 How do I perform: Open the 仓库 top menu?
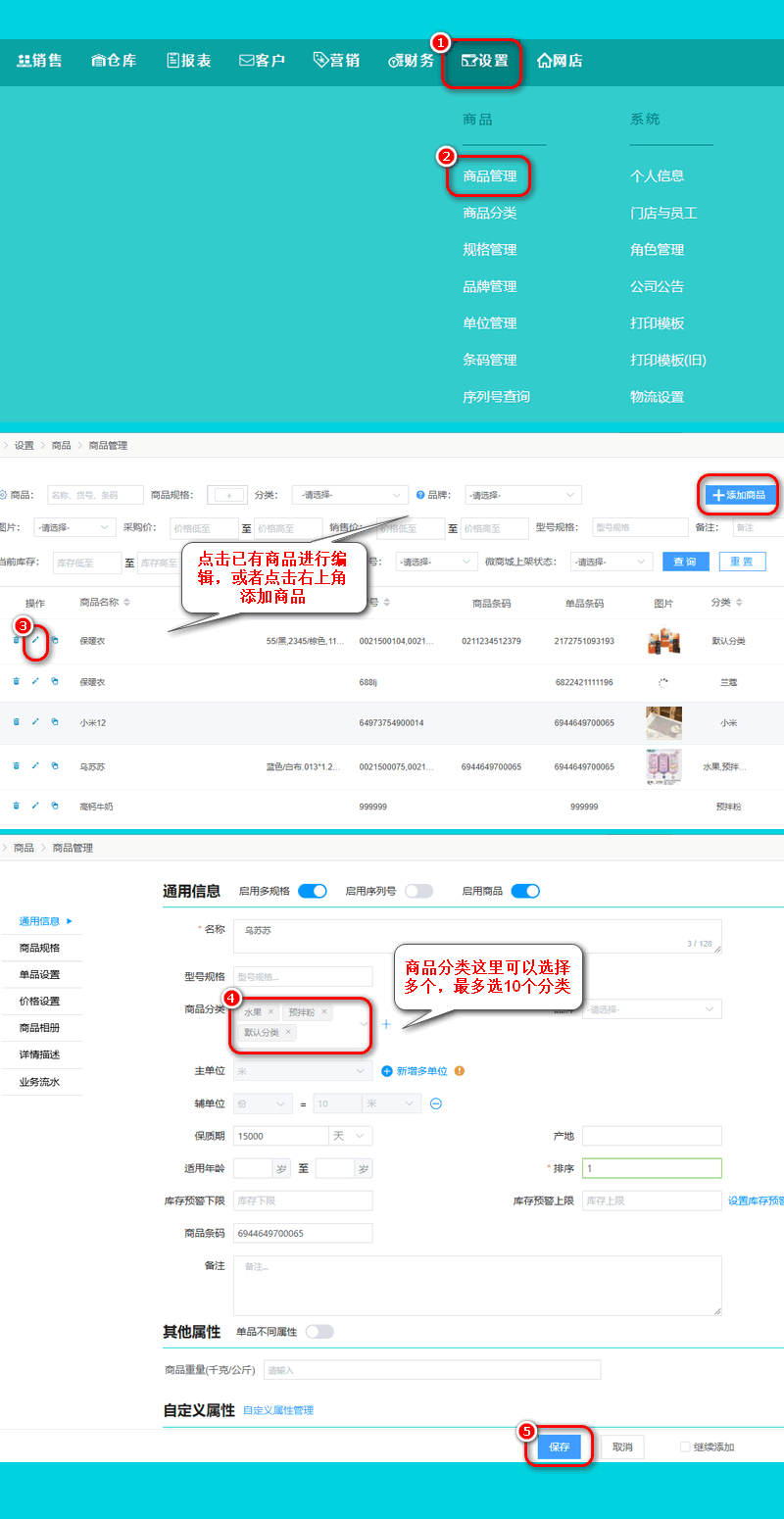114,61
